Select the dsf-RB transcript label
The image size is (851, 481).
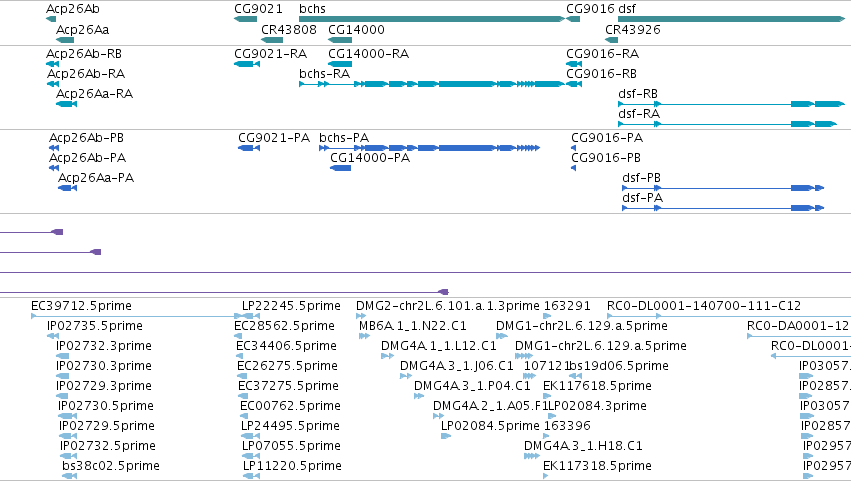638,93
